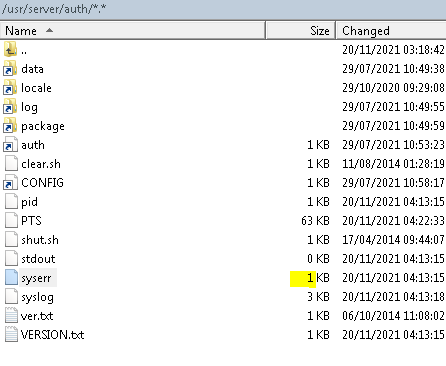Click the shut.sh file icon

[x=11, y=239]
